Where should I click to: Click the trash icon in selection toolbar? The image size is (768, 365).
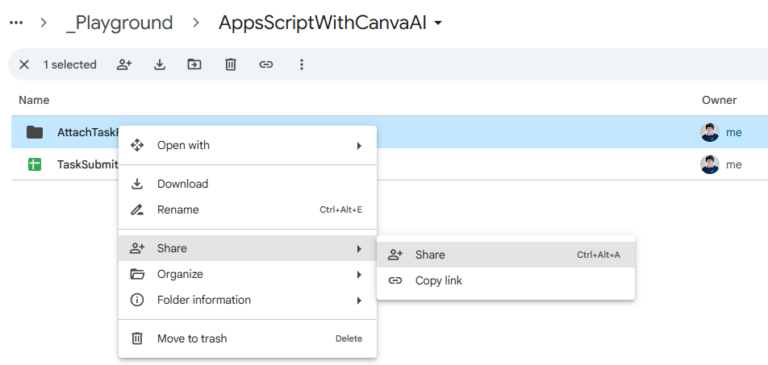(x=231, y=64)
